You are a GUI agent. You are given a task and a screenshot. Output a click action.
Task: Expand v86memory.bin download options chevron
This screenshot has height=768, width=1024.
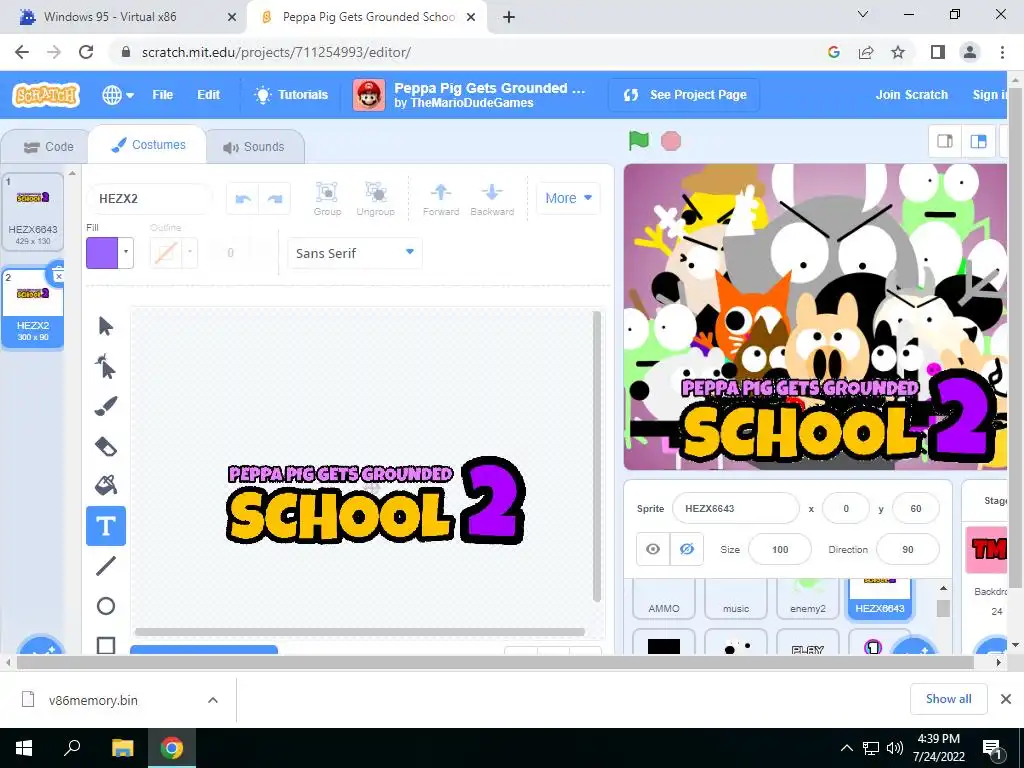(x=213, y=700)
